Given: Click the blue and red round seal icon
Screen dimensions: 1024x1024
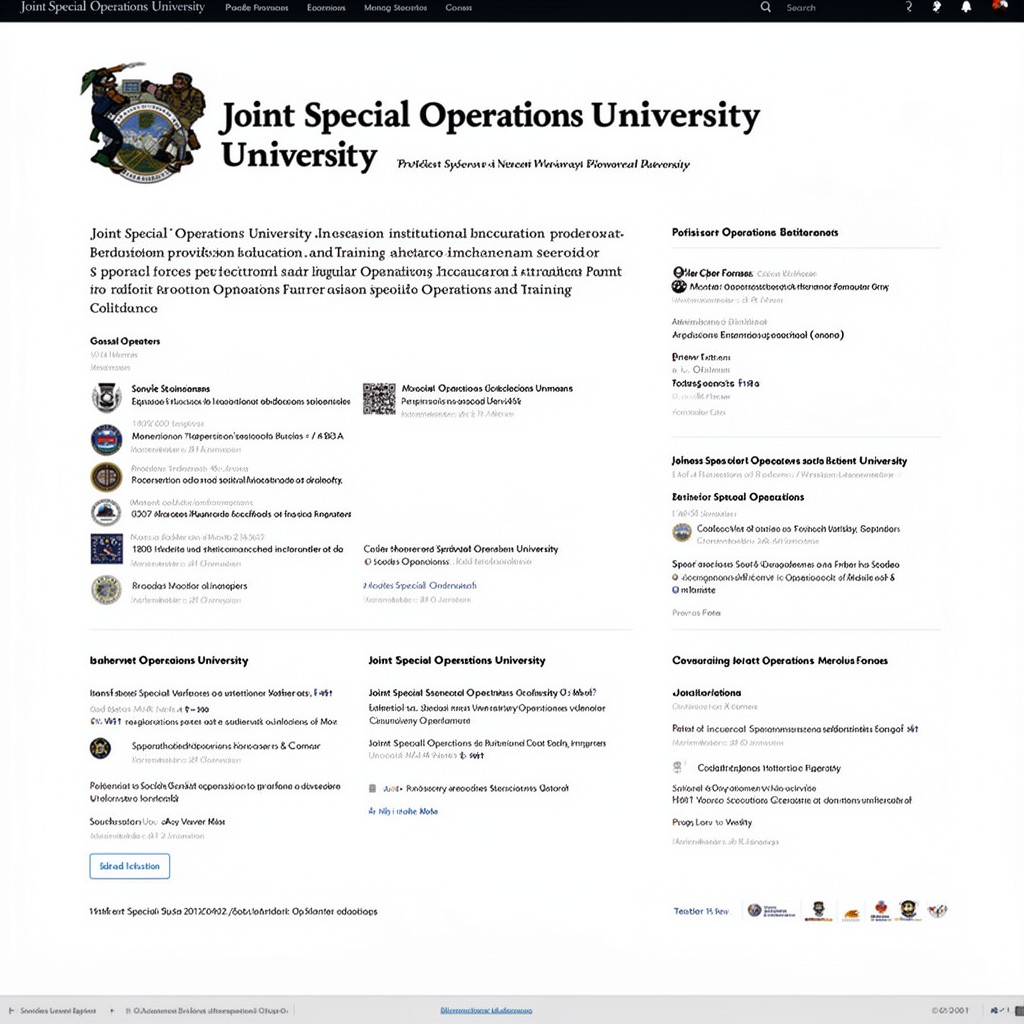Looking at the screenshot, I should 106,440.
